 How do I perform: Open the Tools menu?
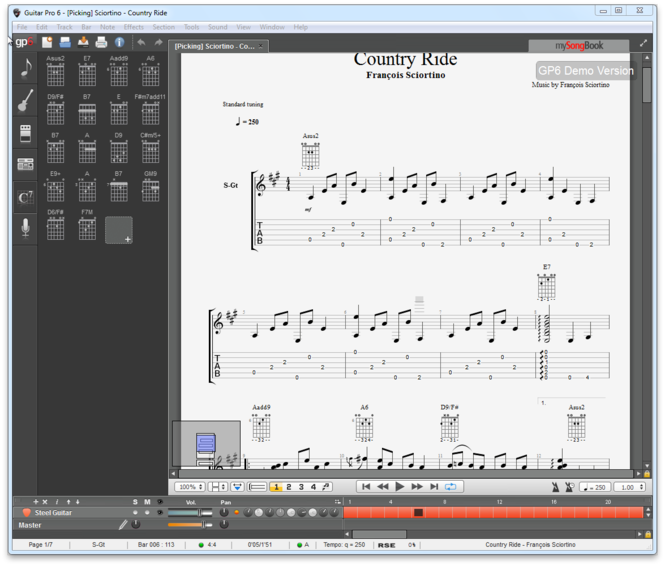click(x=191, y=27)
